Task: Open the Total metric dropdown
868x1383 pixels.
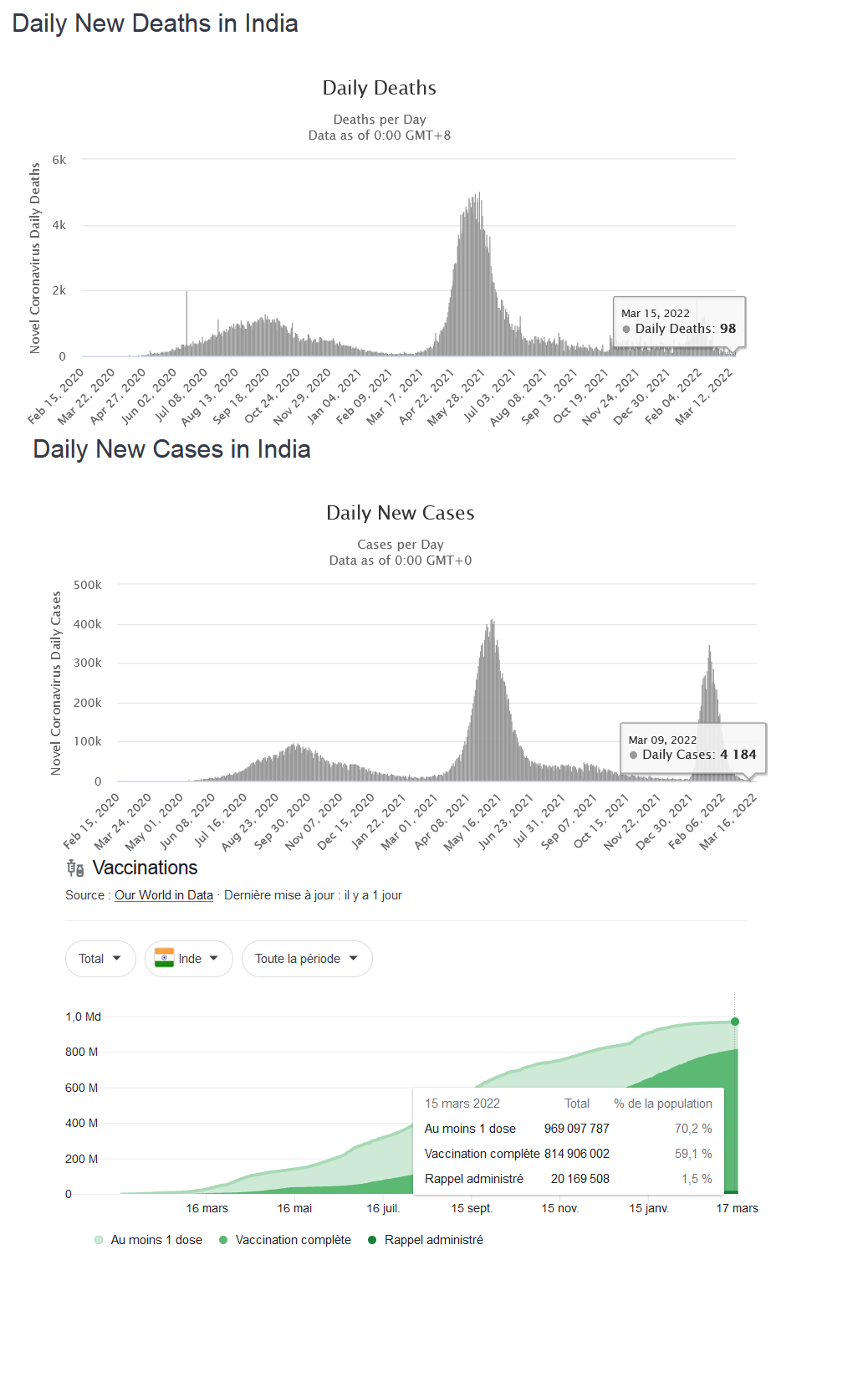Action: click(x=100, y=959)
